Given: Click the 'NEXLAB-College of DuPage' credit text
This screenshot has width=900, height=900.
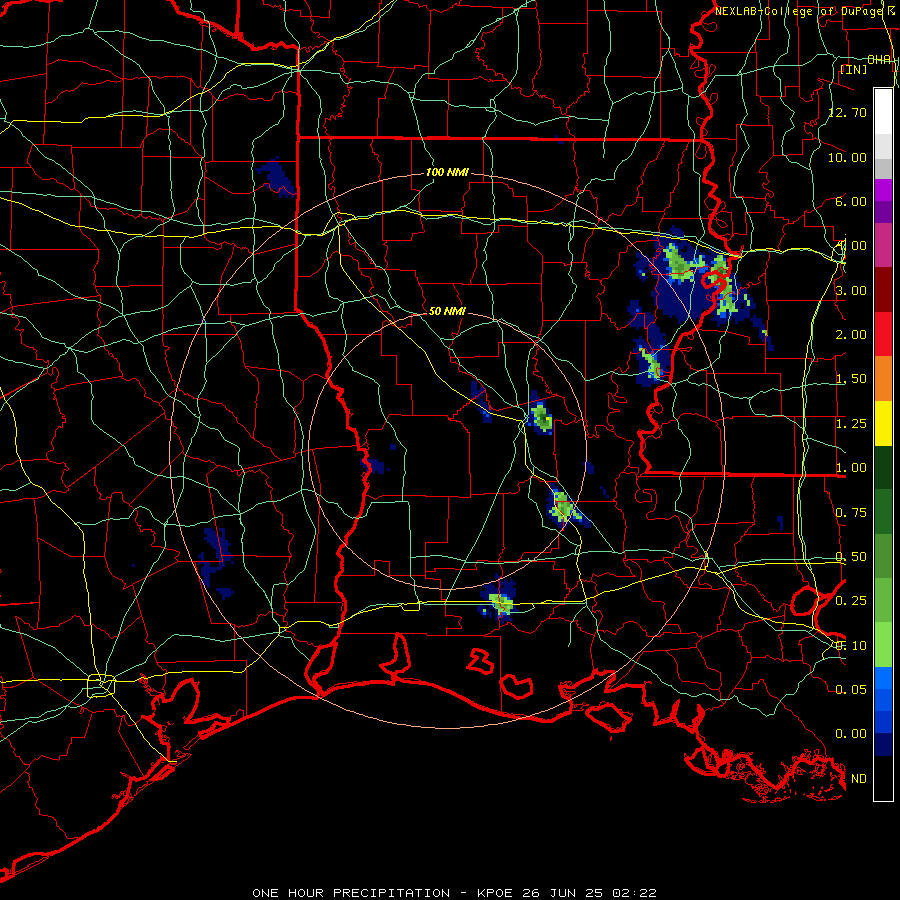Looking at the screenshot, I should (x=799, y=11).
